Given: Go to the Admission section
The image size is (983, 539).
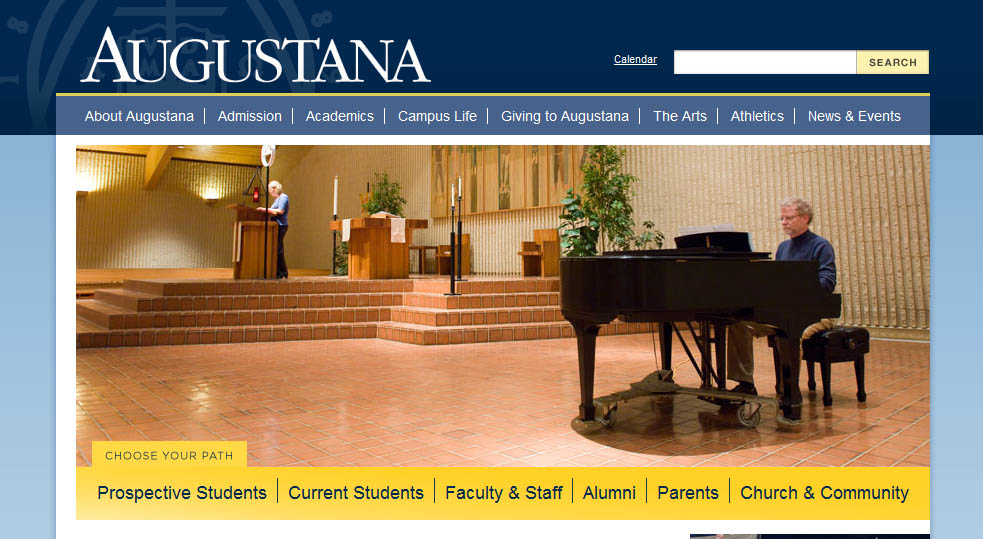Looking at the screenshot, I should (250, 117).
